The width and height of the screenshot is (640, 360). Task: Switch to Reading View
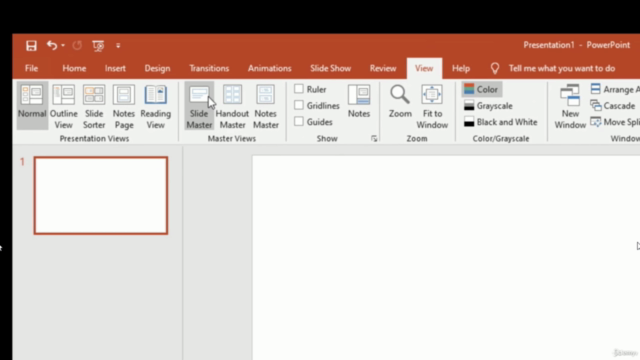(156, 106)
